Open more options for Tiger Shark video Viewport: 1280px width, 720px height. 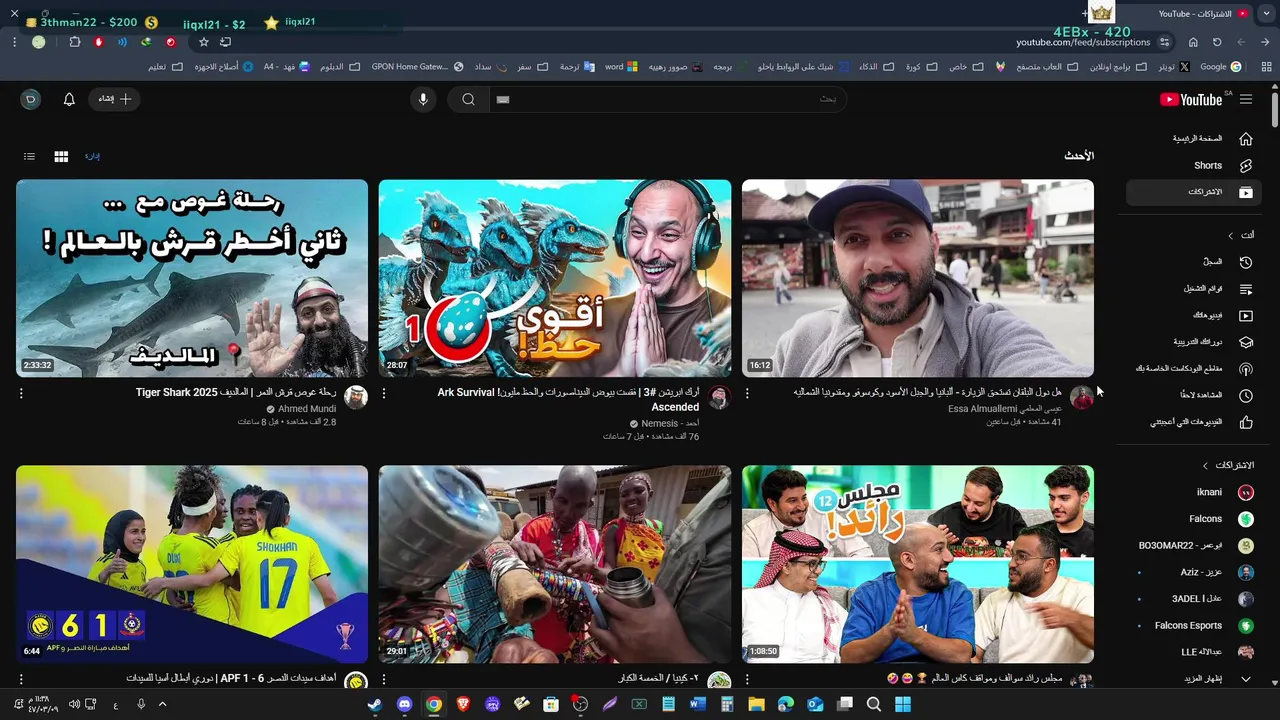[21, 394]
